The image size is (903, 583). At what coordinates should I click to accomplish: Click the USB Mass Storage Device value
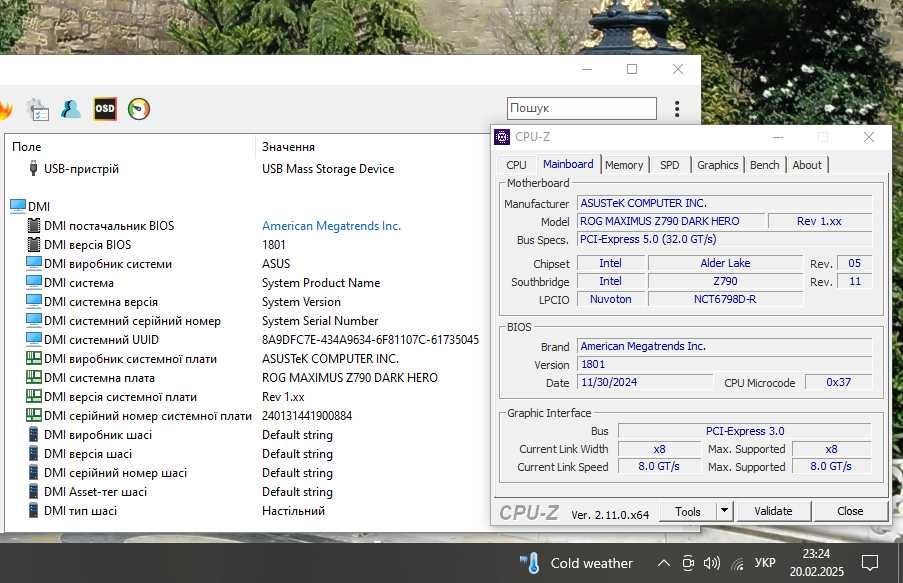point(328,168)
